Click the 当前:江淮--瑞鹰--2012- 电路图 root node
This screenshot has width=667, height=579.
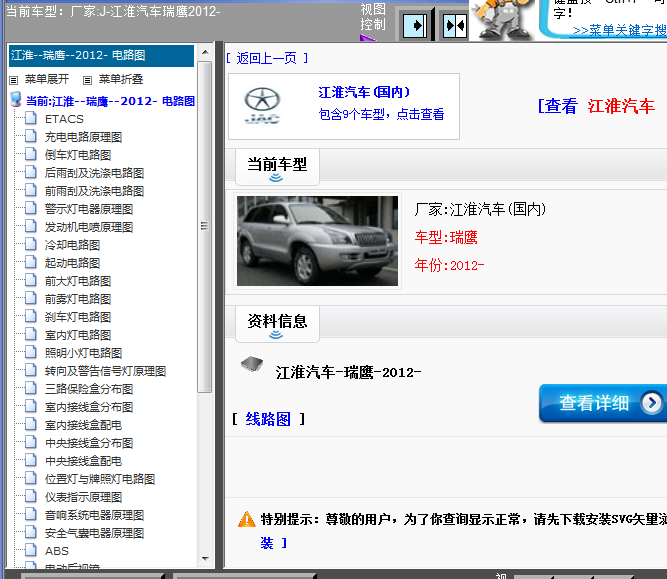[111, 101]
